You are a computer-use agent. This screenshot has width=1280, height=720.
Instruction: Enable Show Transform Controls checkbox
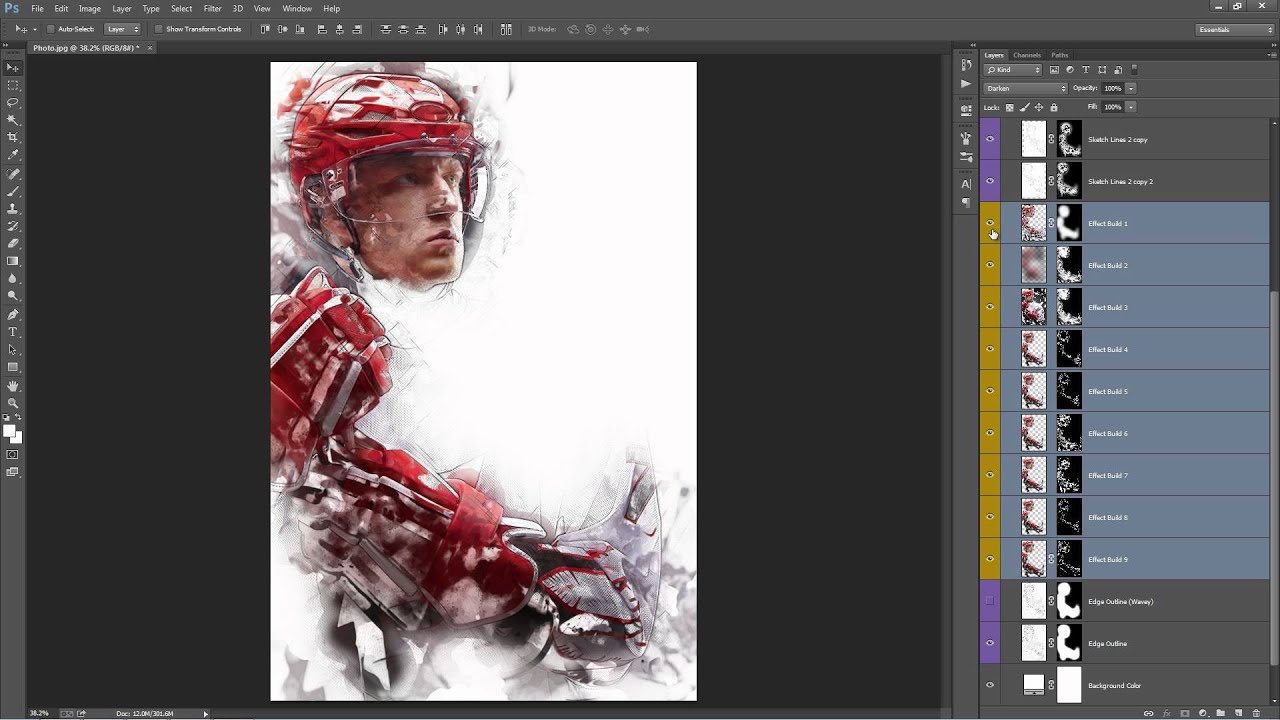coord(158,29)
